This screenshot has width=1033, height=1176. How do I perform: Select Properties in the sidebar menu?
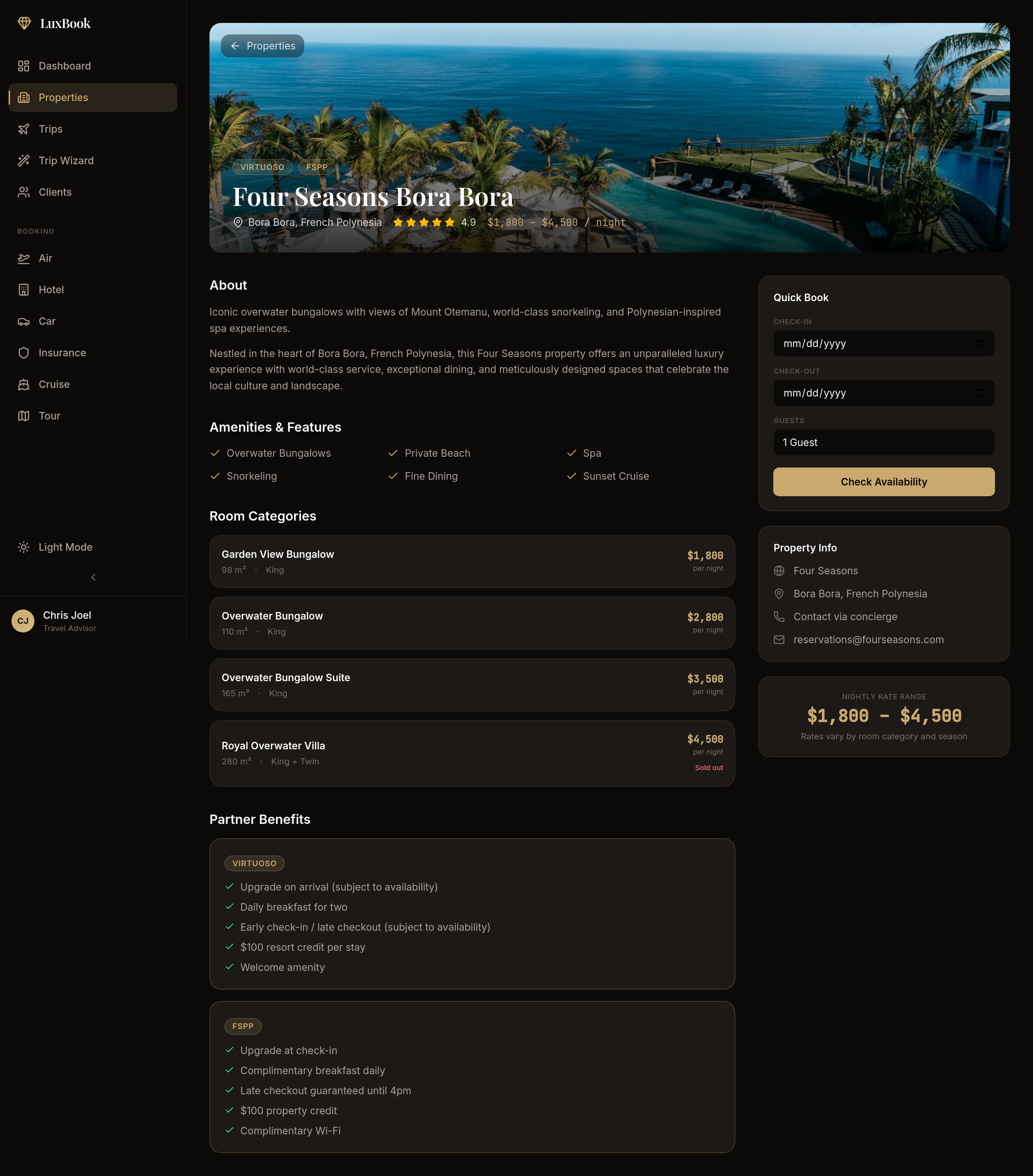click(x=63, y=97)
